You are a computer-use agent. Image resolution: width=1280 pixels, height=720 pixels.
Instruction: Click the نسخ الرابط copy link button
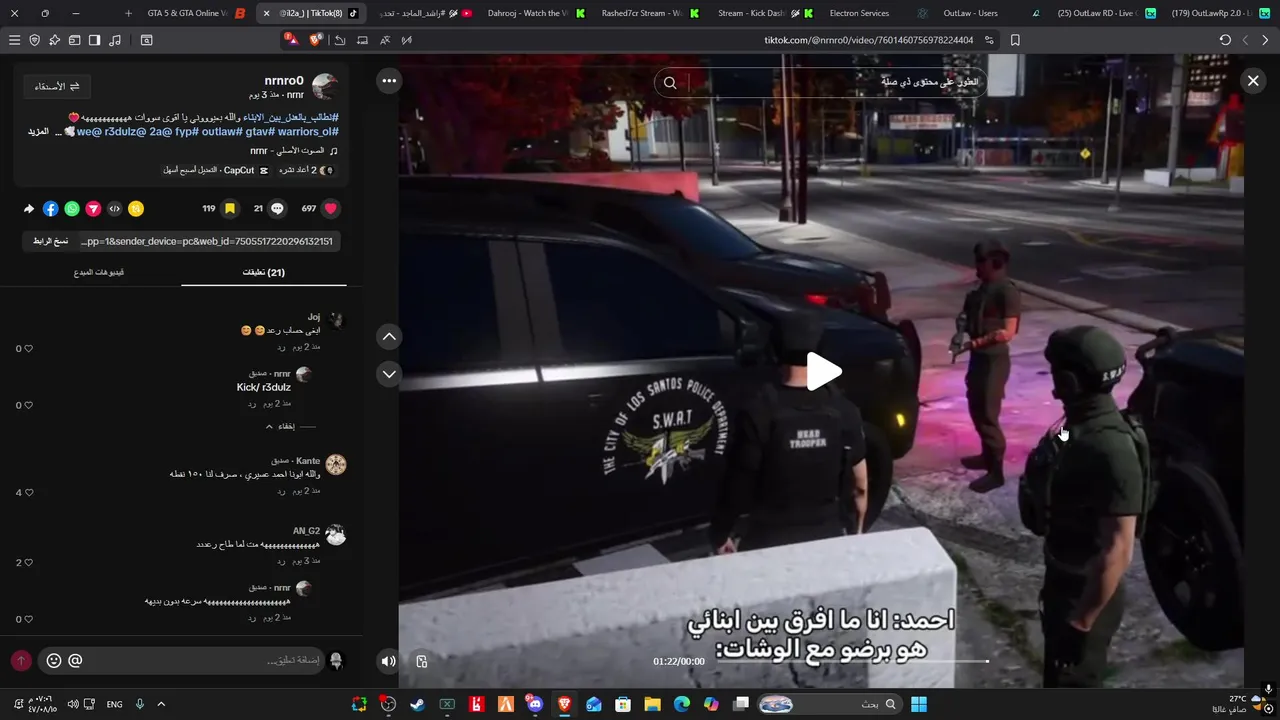coord(50,241)
